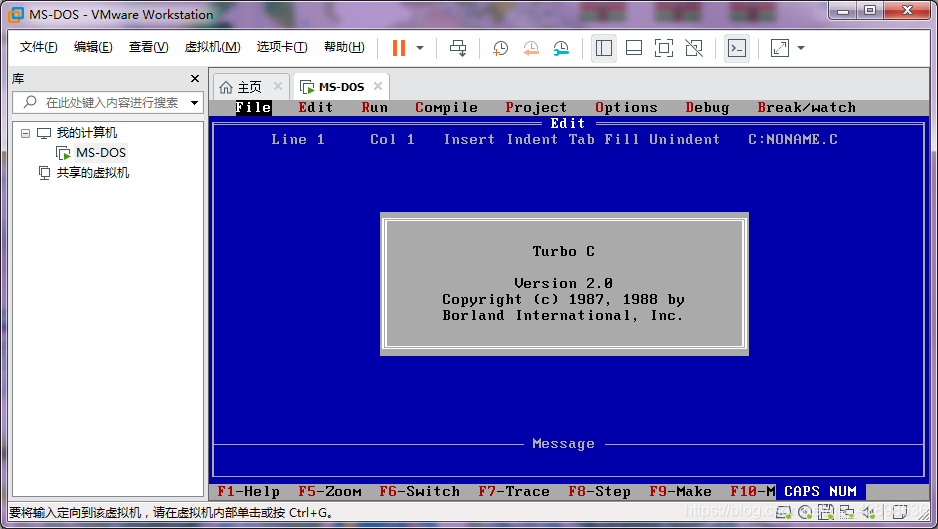Click the F1-Help shortcut in bottom bar
Screen dimensions: 938x529
(x=248, y=491)
